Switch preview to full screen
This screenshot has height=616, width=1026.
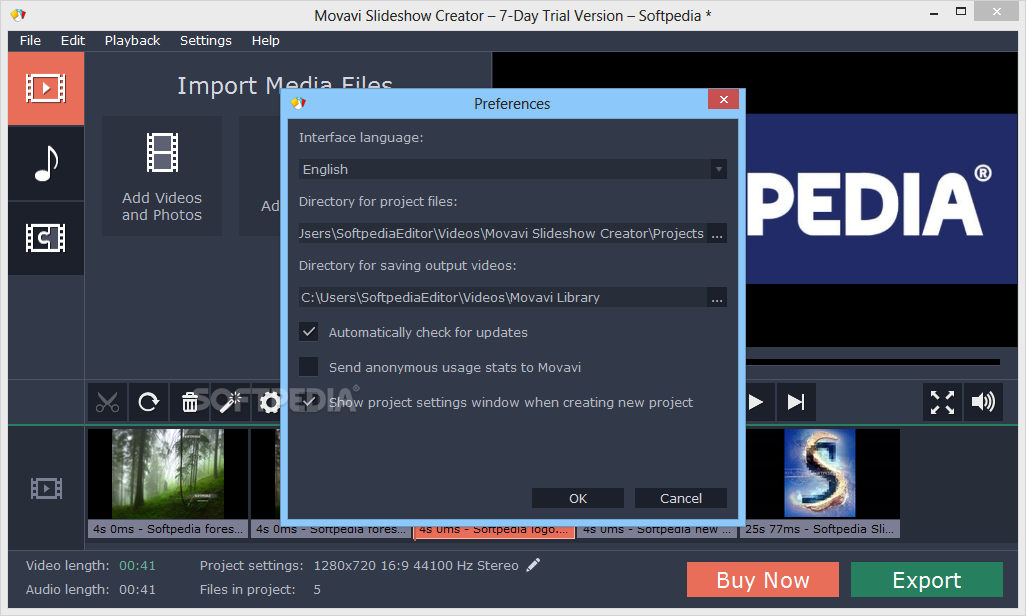pyautogui.click(x=942, y=402)
